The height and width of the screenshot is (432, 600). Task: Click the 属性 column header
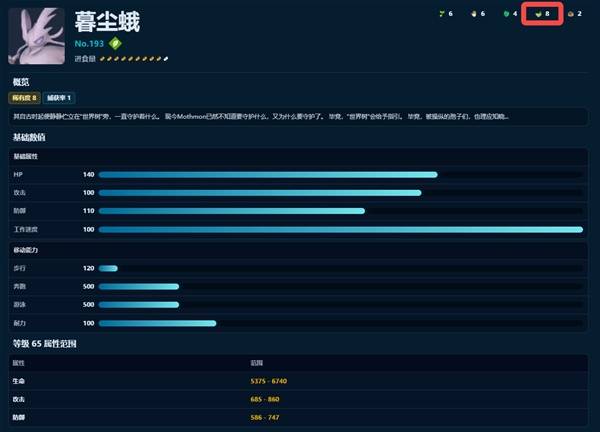(18, 363)
